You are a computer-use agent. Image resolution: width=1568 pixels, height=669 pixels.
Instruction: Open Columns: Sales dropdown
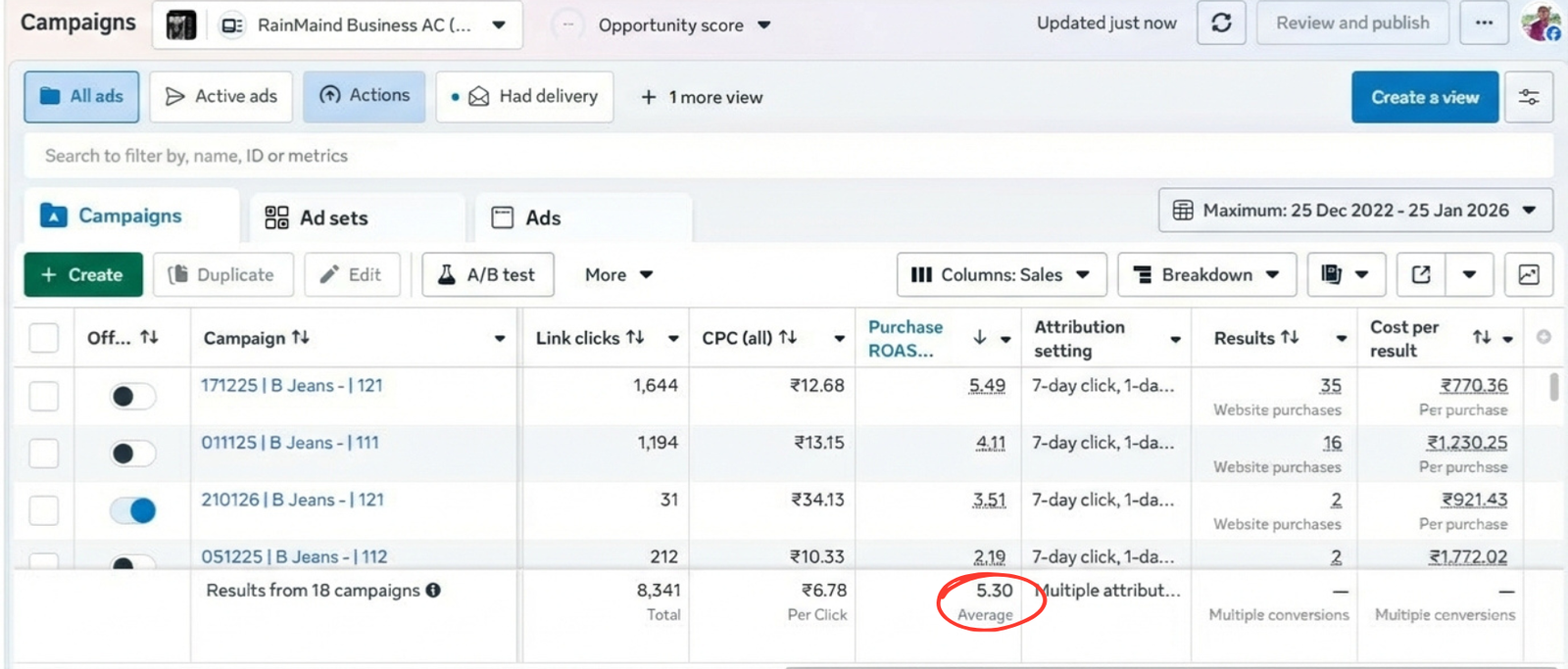[1002, 274]
